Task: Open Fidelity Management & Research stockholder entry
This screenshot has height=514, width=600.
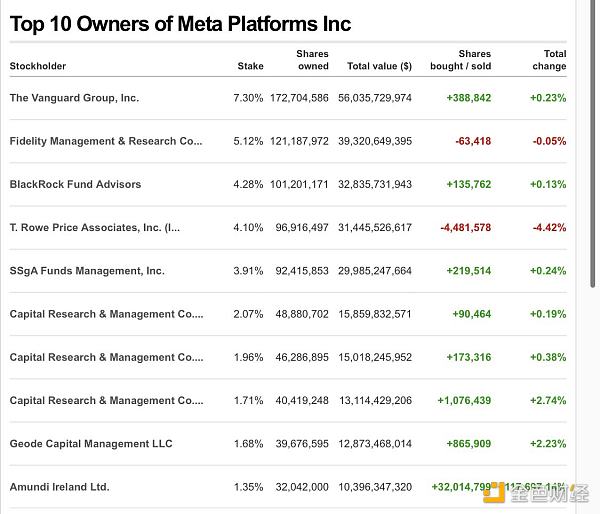Action: pyautogui.click(x=106, y=141)
